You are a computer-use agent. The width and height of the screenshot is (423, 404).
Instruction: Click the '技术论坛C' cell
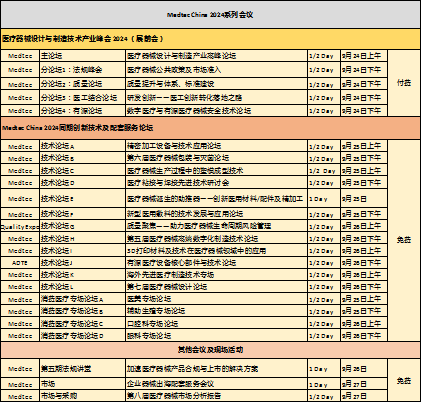82,171
